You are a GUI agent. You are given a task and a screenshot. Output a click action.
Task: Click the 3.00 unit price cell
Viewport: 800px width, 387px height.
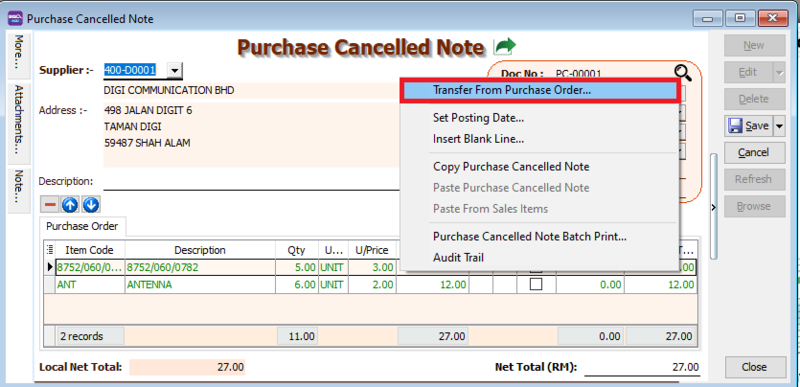(x=372, y=267)
